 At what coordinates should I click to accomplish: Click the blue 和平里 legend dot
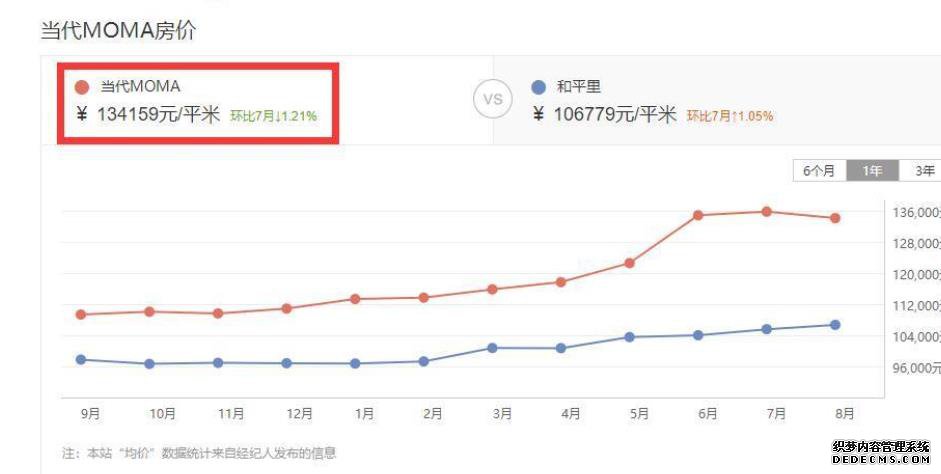[x=538, y=88]
